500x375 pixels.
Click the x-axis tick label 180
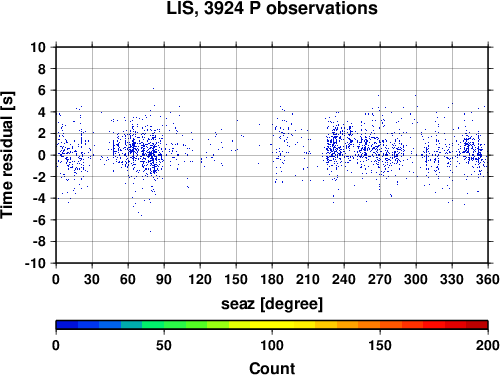coord(272,279)
